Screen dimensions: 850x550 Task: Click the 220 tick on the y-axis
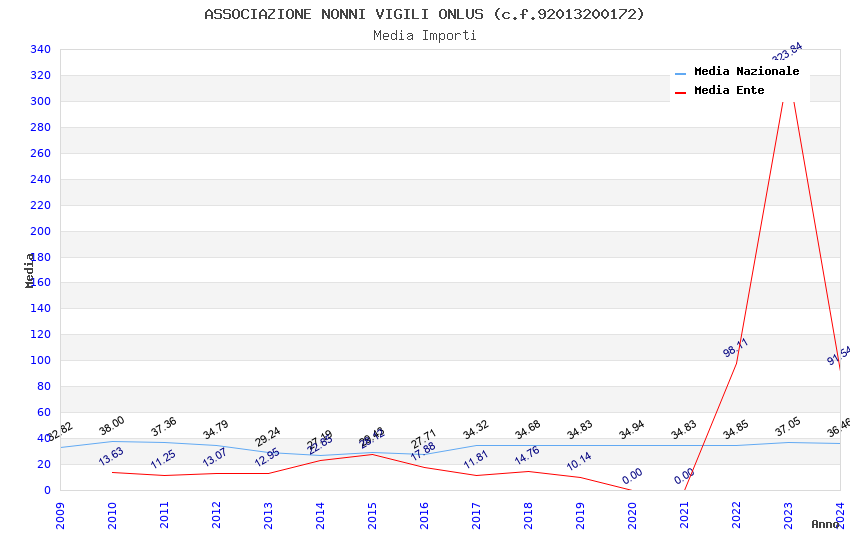[x=41, y=205]
